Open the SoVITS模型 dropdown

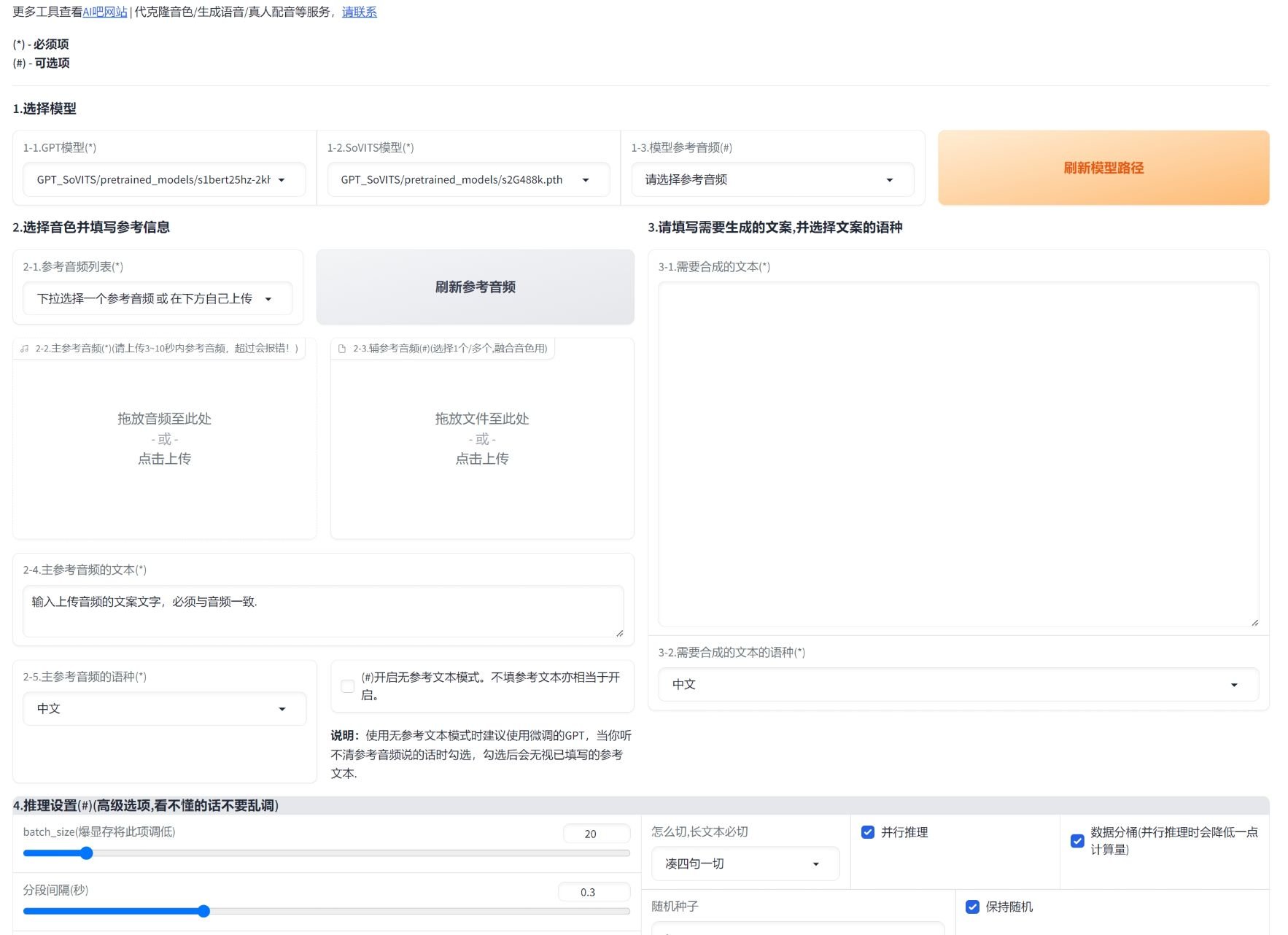click(x=586, y=179)
